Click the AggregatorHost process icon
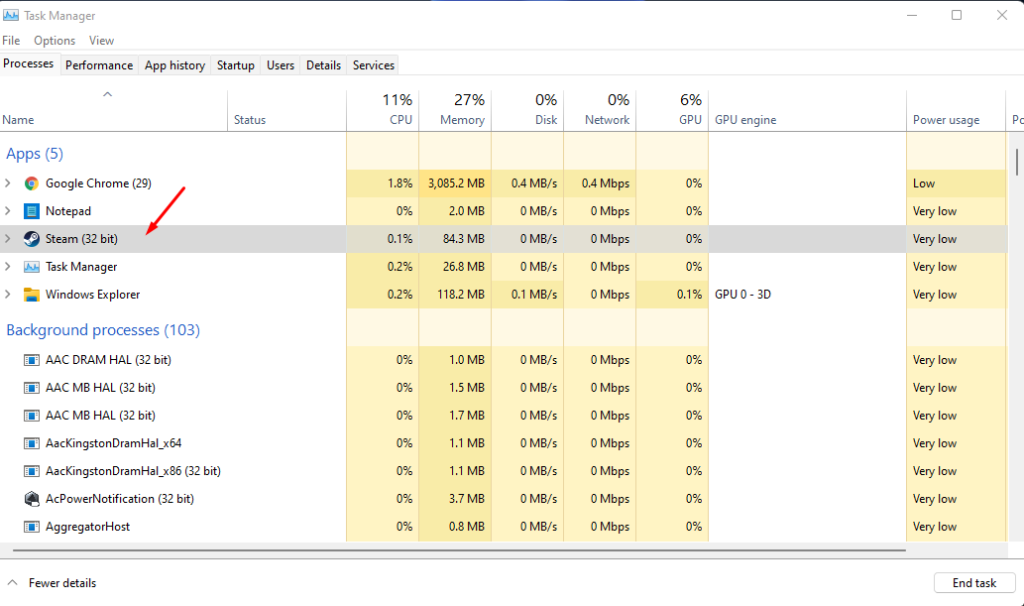 point(31,526)
